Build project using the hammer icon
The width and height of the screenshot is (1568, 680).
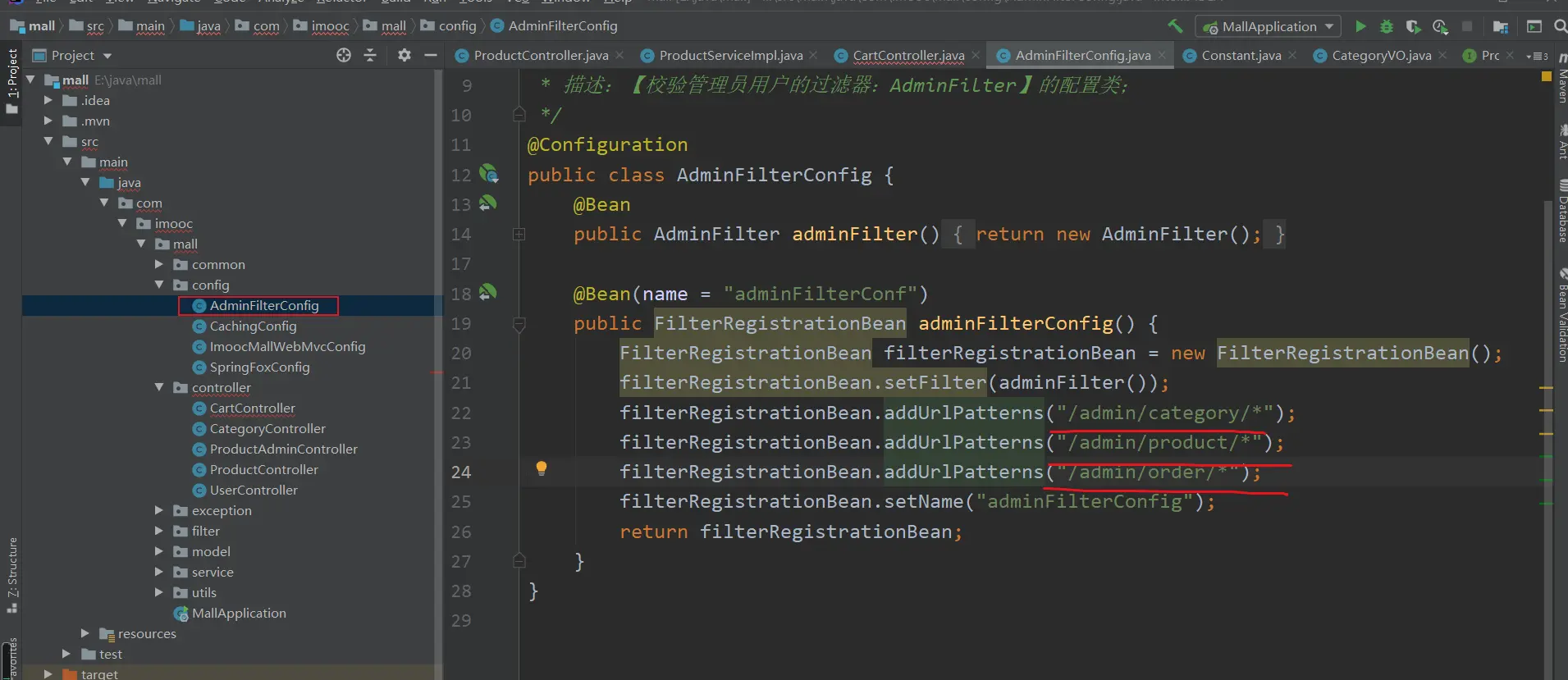coord(1176,26)
